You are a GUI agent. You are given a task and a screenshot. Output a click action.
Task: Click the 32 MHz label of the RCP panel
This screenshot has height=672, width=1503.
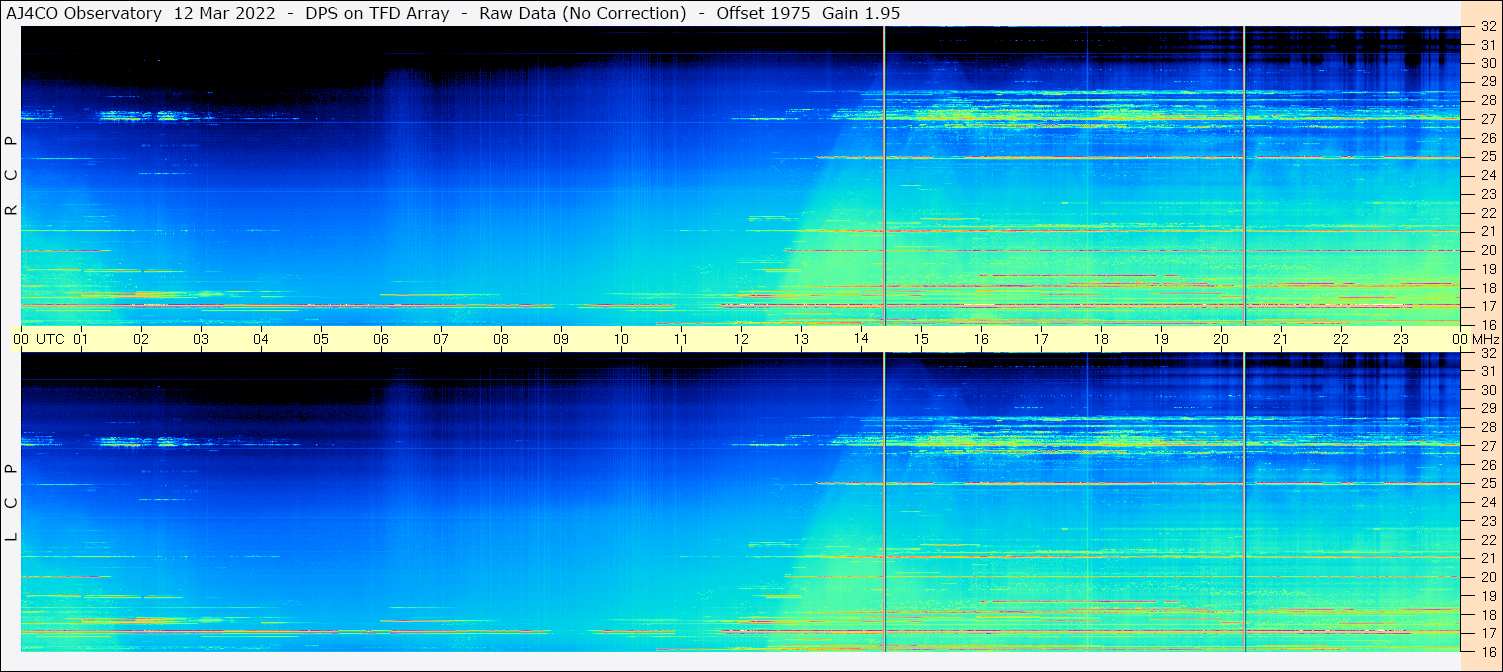[x=1487, y=27]
